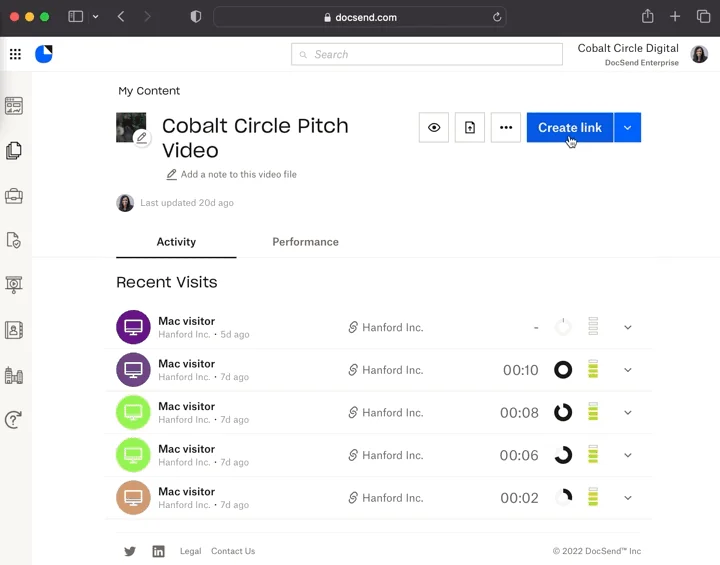Expand the 5d ago Mac visitor row
Viewport: 720px width, 565px height.
[x=628, y=328]
